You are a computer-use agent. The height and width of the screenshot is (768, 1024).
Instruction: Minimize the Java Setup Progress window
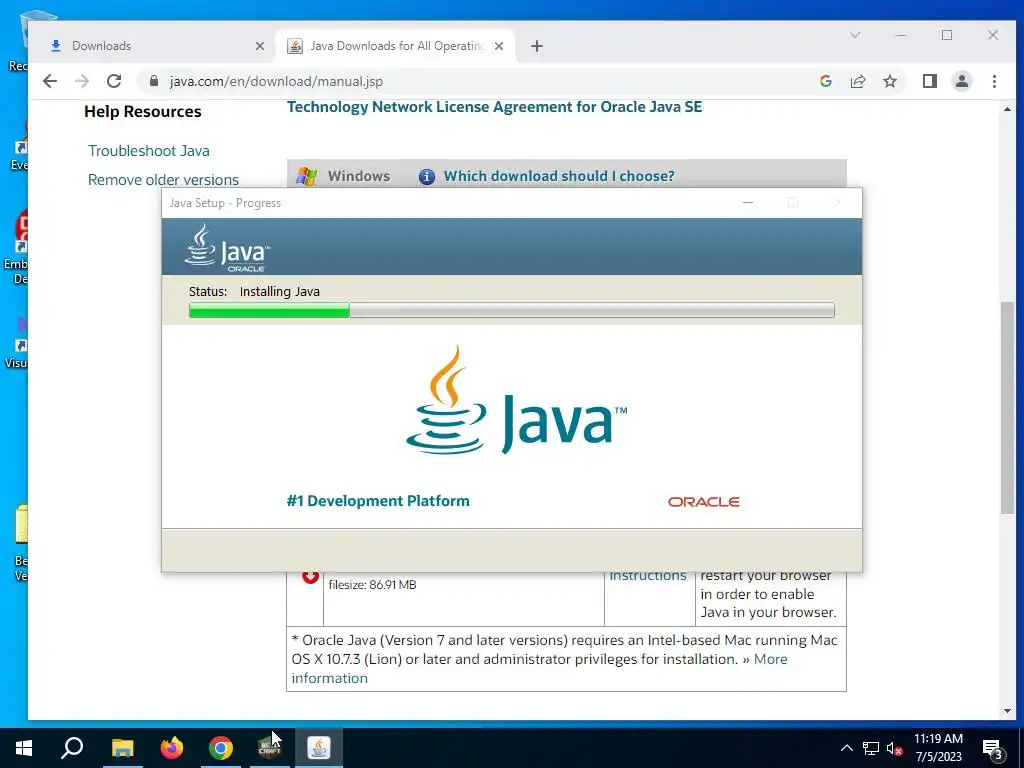pyautogui.click(x=748, y=203)
